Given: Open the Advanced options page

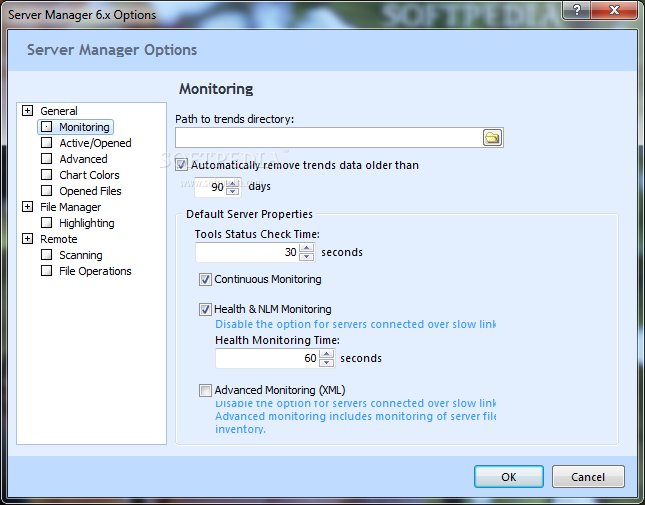Looking at the screenshot, I should coord(83,159).
